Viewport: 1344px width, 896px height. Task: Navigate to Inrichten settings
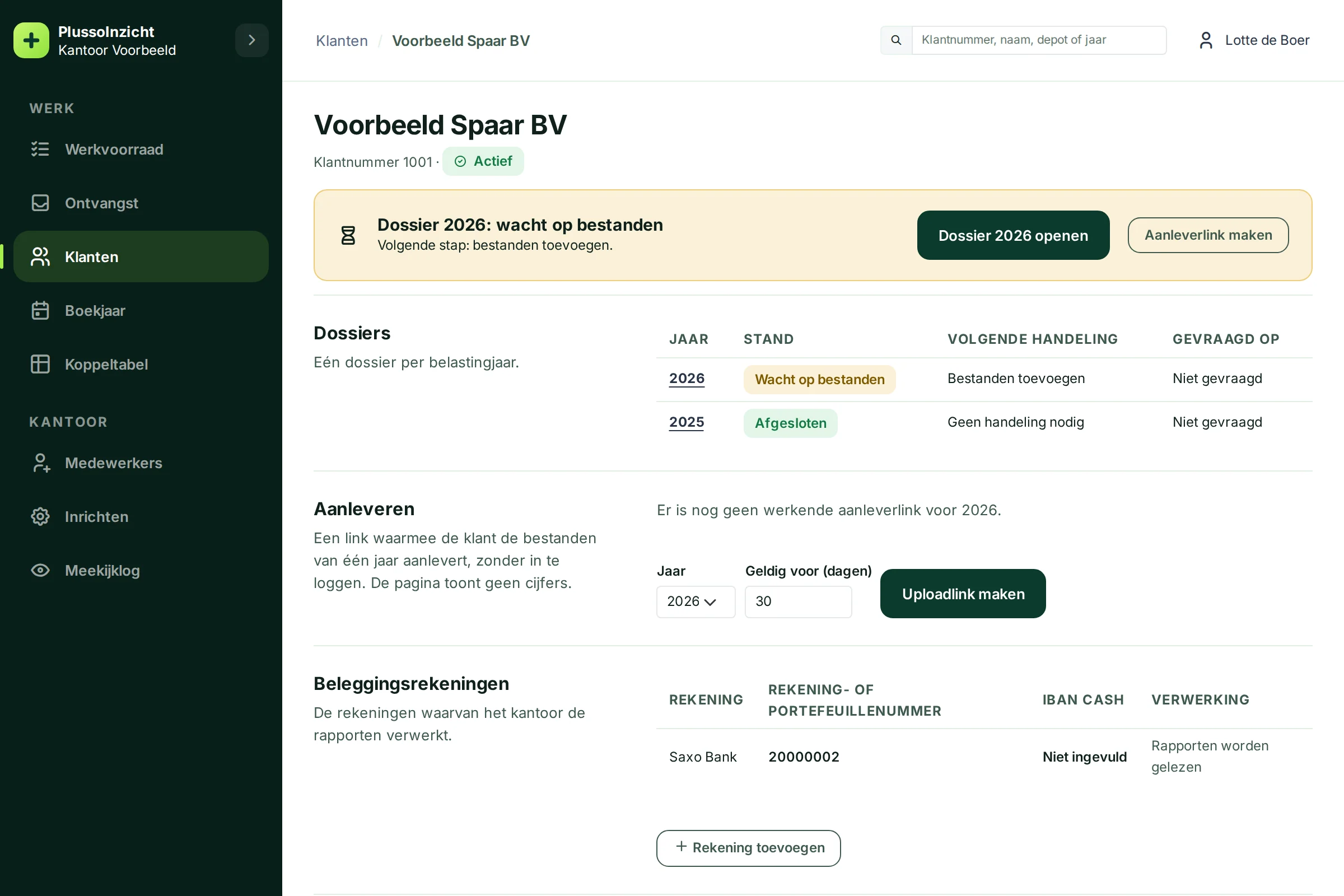(x=141, y=516)
